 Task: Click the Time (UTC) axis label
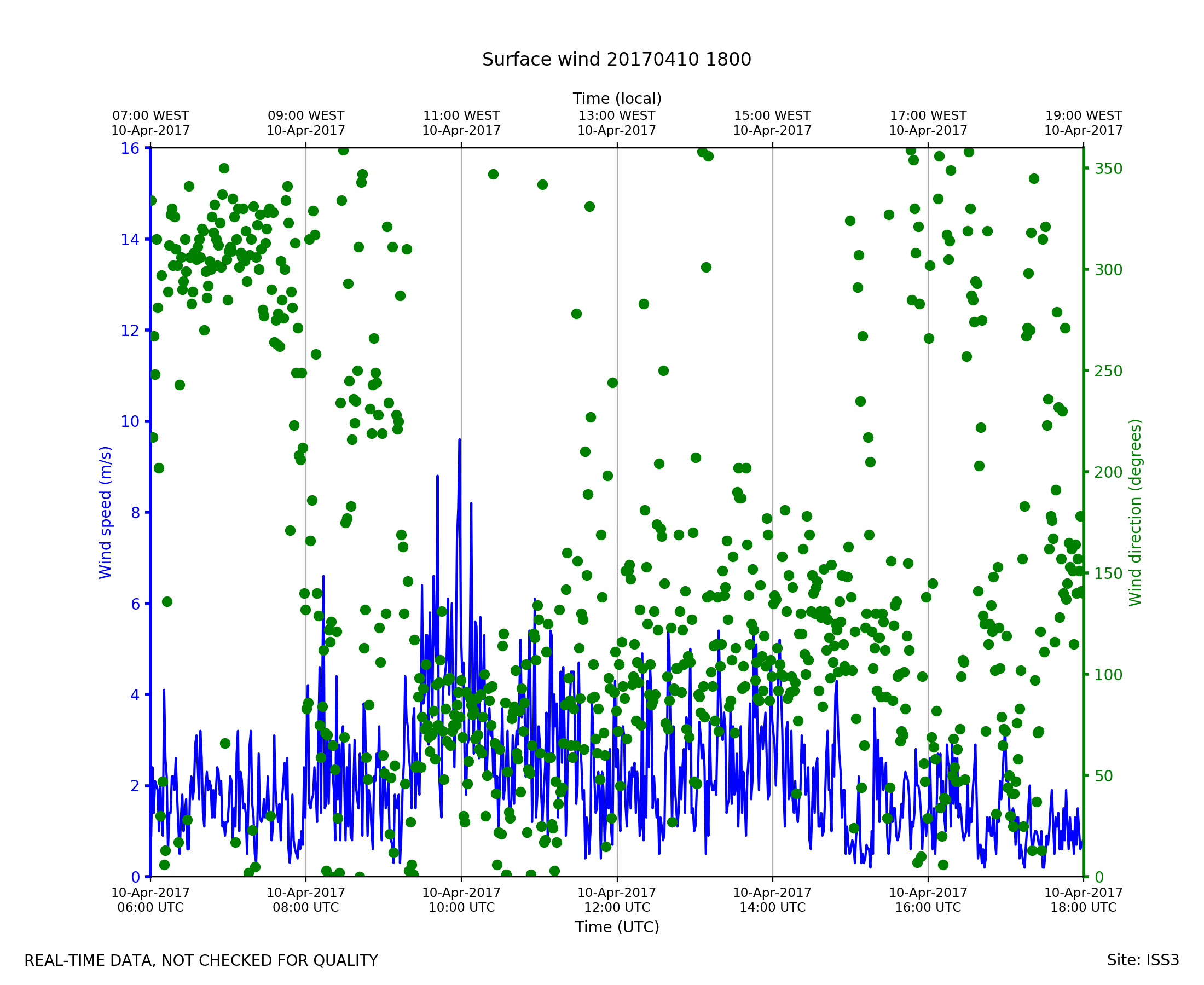[x=617, y=927]
